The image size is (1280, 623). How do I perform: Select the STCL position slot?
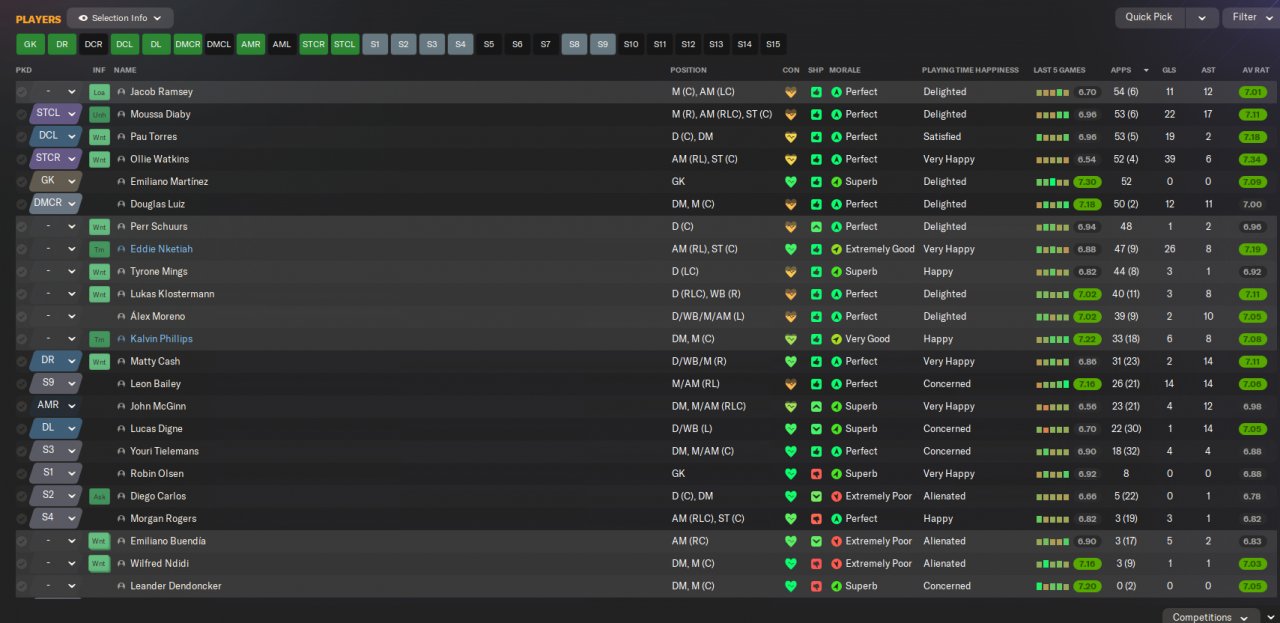(344, 44)
